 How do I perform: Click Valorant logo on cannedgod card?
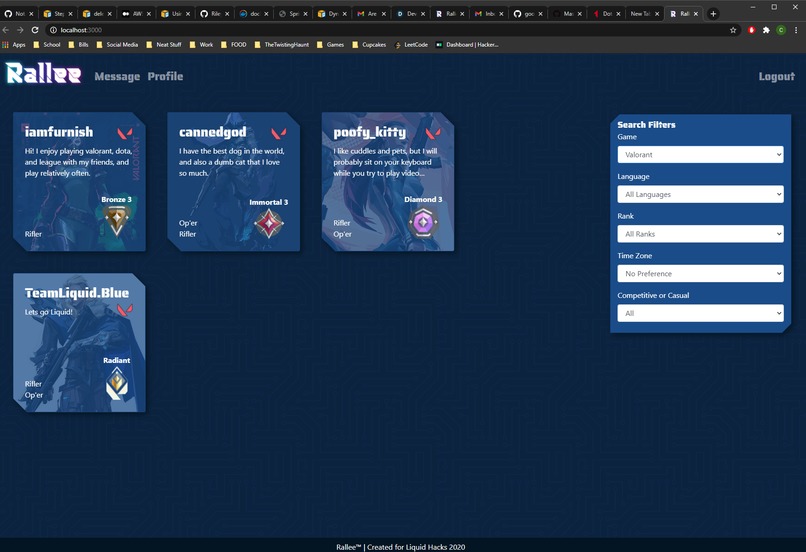(x=279, y=134)
